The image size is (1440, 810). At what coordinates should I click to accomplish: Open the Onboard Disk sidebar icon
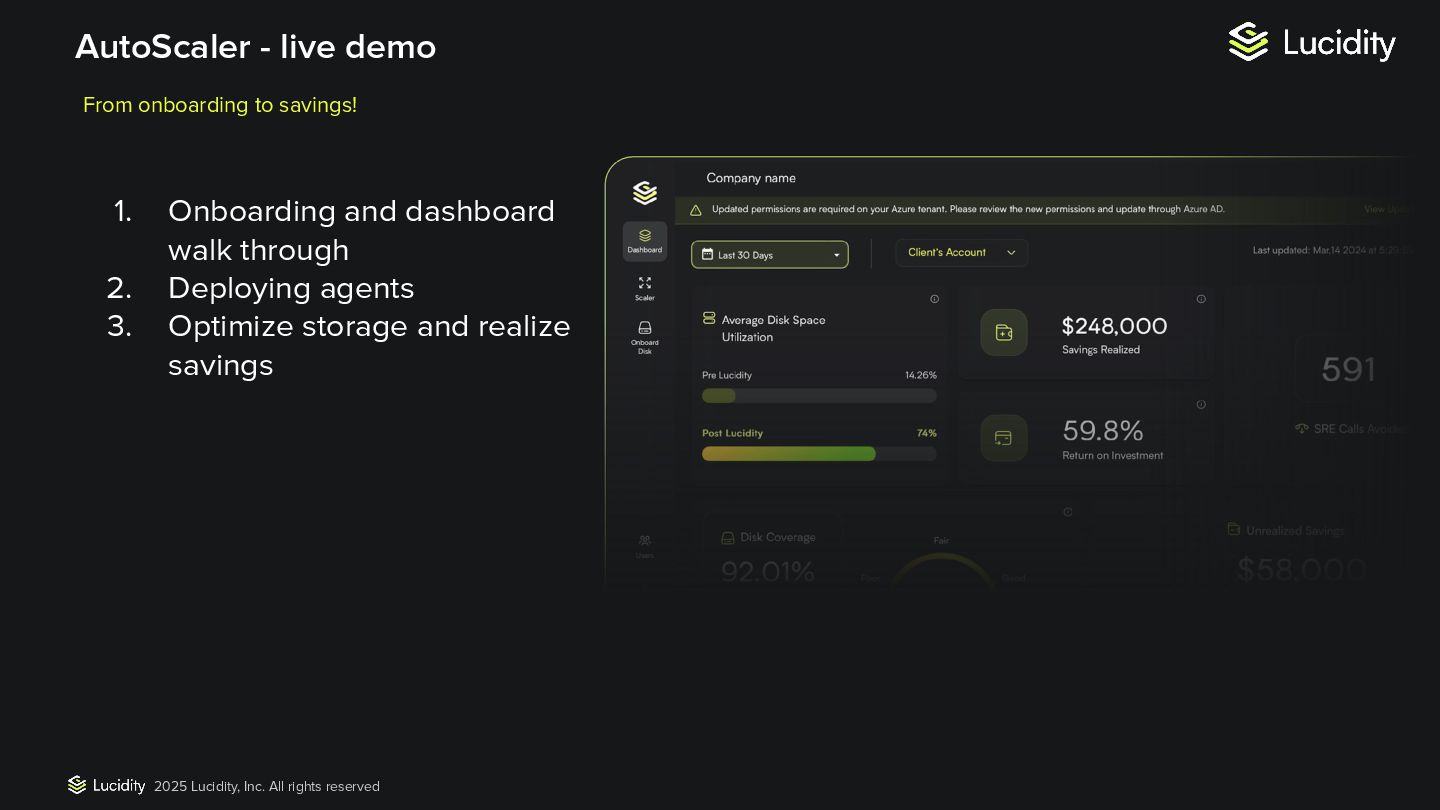(x=645, y=337)
